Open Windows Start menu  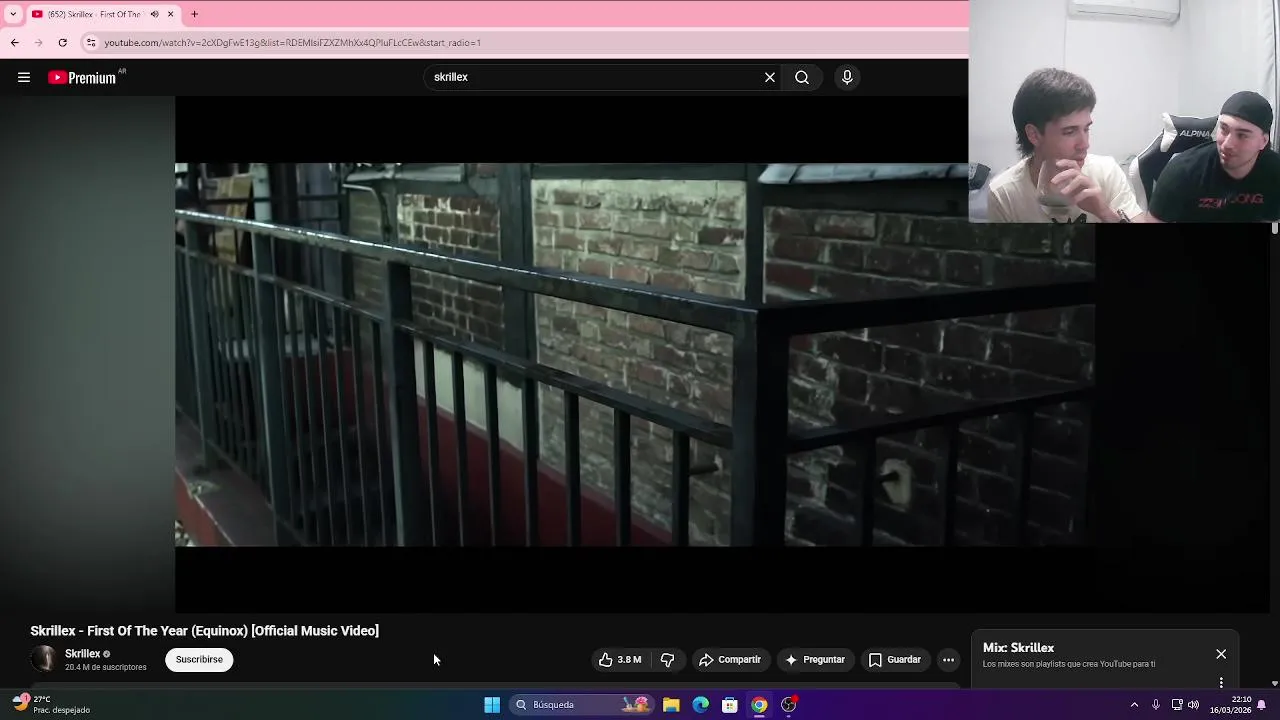coord(492,705)
